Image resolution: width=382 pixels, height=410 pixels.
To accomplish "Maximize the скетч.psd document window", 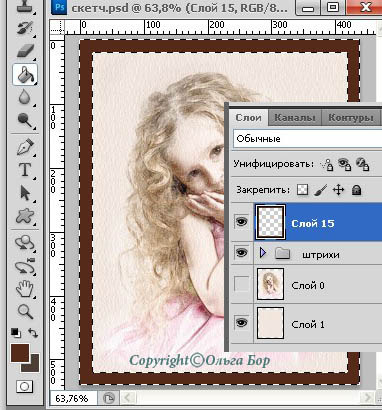I will (333, 7).
